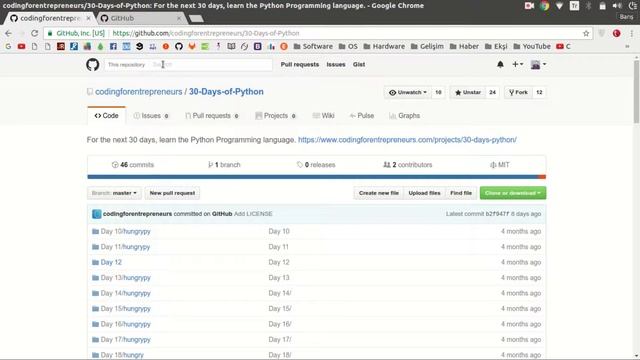Image resolution: width=640 pixels, height=360 pixels.
Task: Open the YouTube bookmarks folder
Action: 532,47
